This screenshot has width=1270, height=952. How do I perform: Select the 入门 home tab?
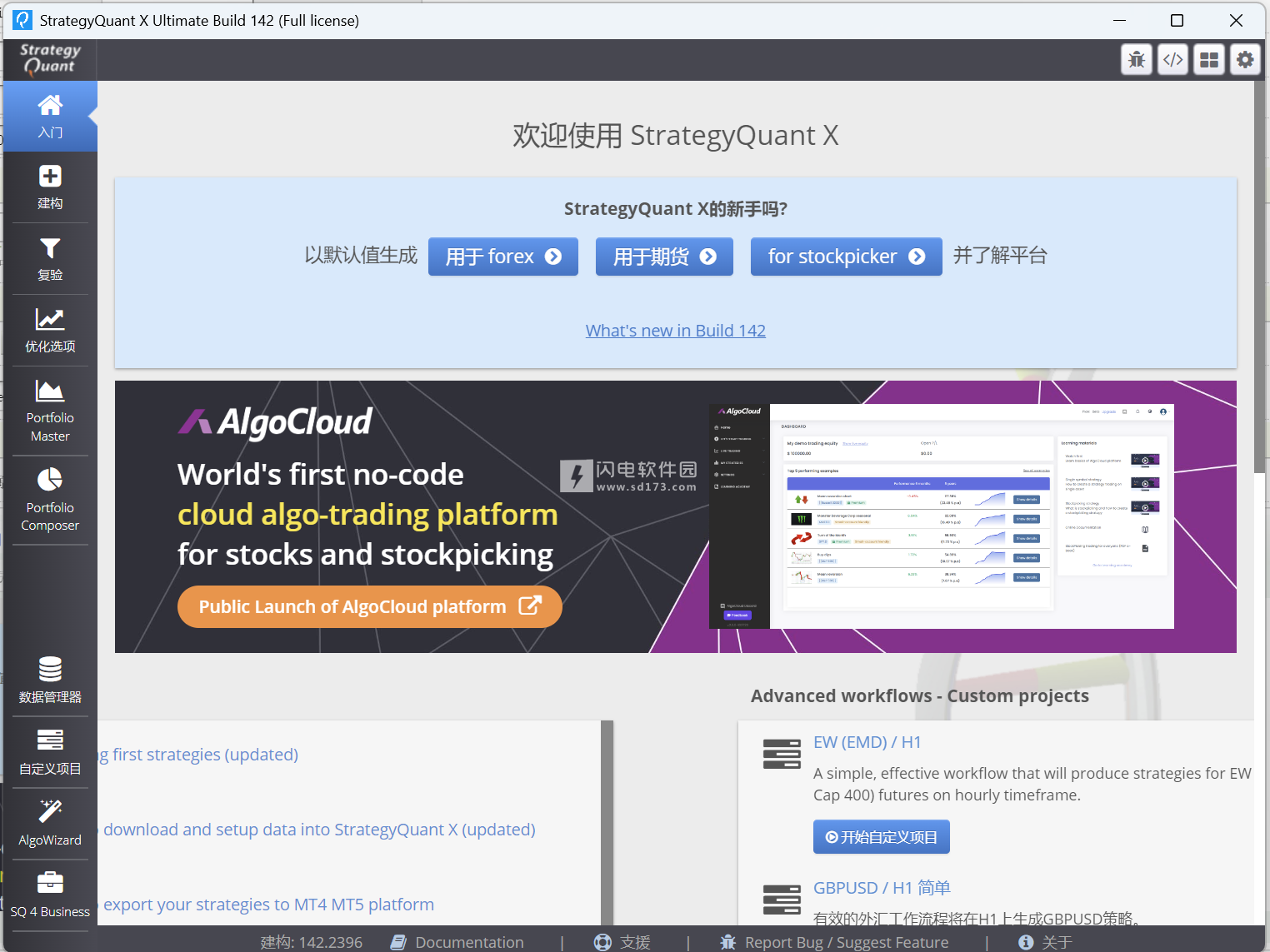[x=50, y=117]
